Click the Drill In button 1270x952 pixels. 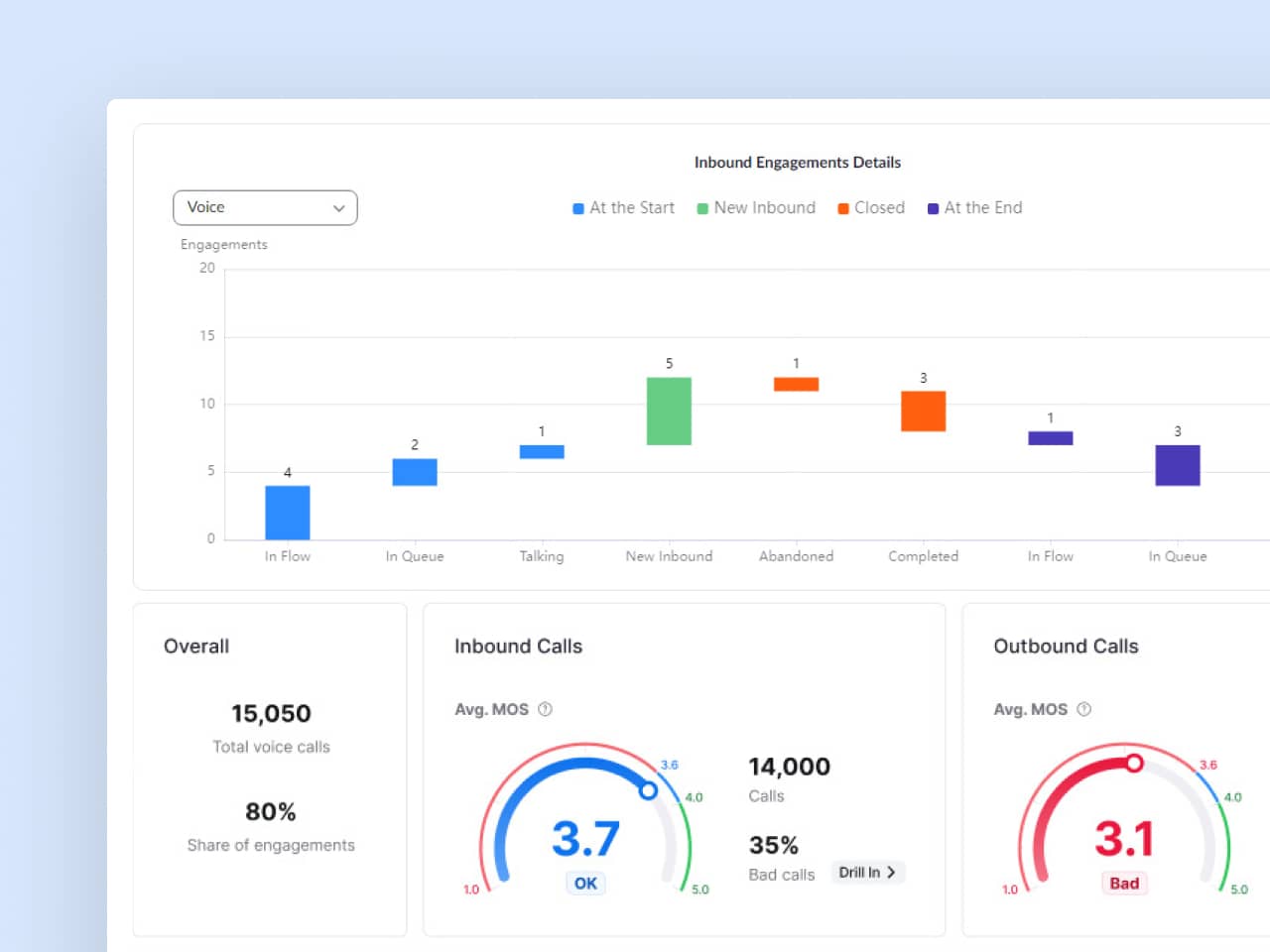[x=866, y=873]
